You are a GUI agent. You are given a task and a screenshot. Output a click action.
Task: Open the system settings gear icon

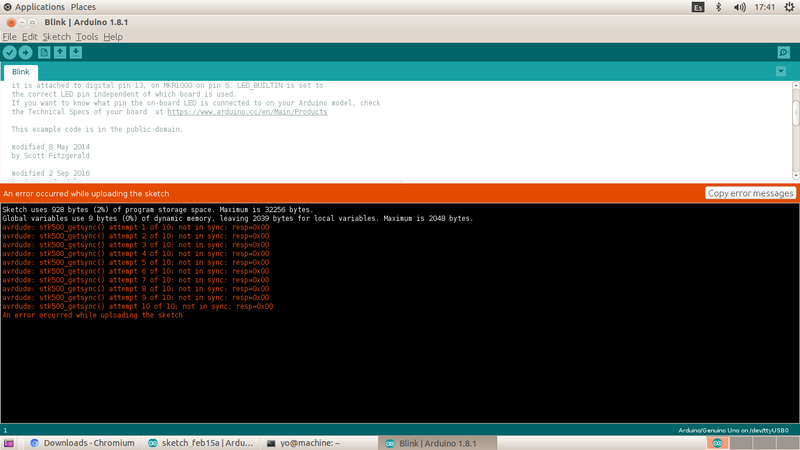pos(789,7)
